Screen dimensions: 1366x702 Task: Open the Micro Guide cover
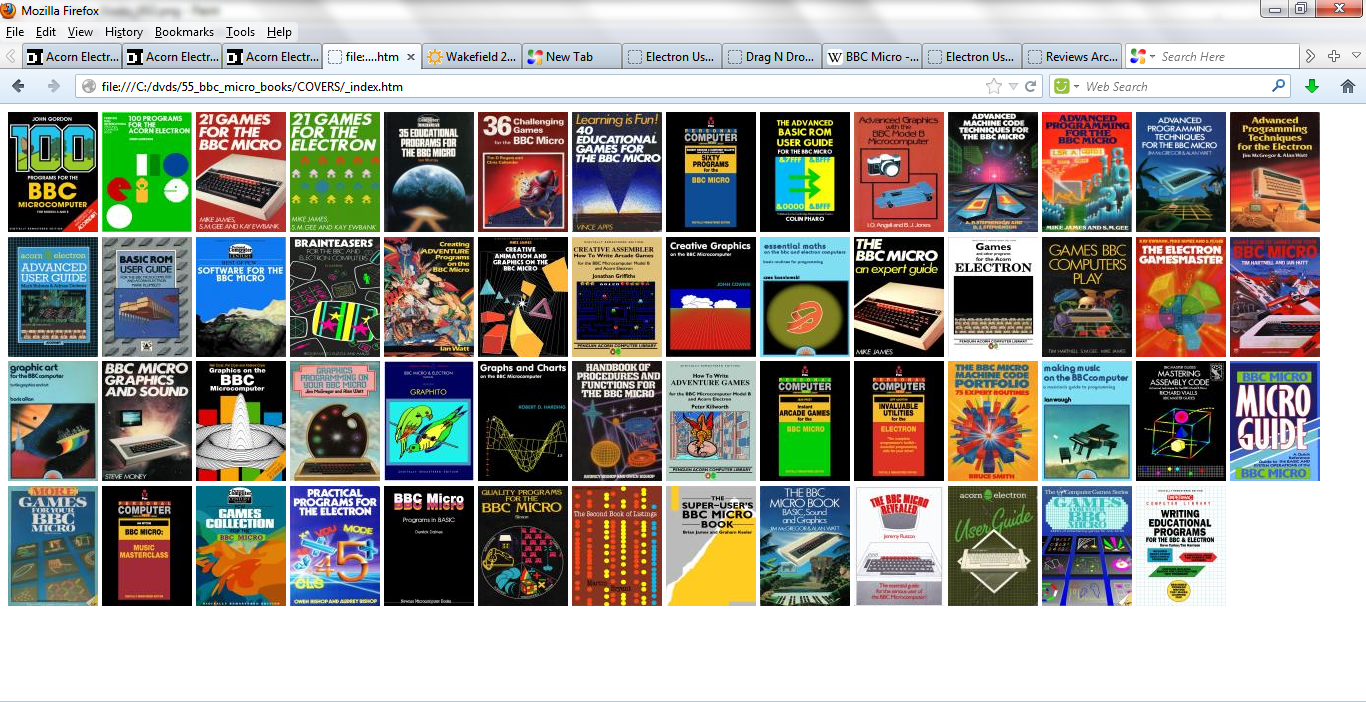pos(1275,421)
